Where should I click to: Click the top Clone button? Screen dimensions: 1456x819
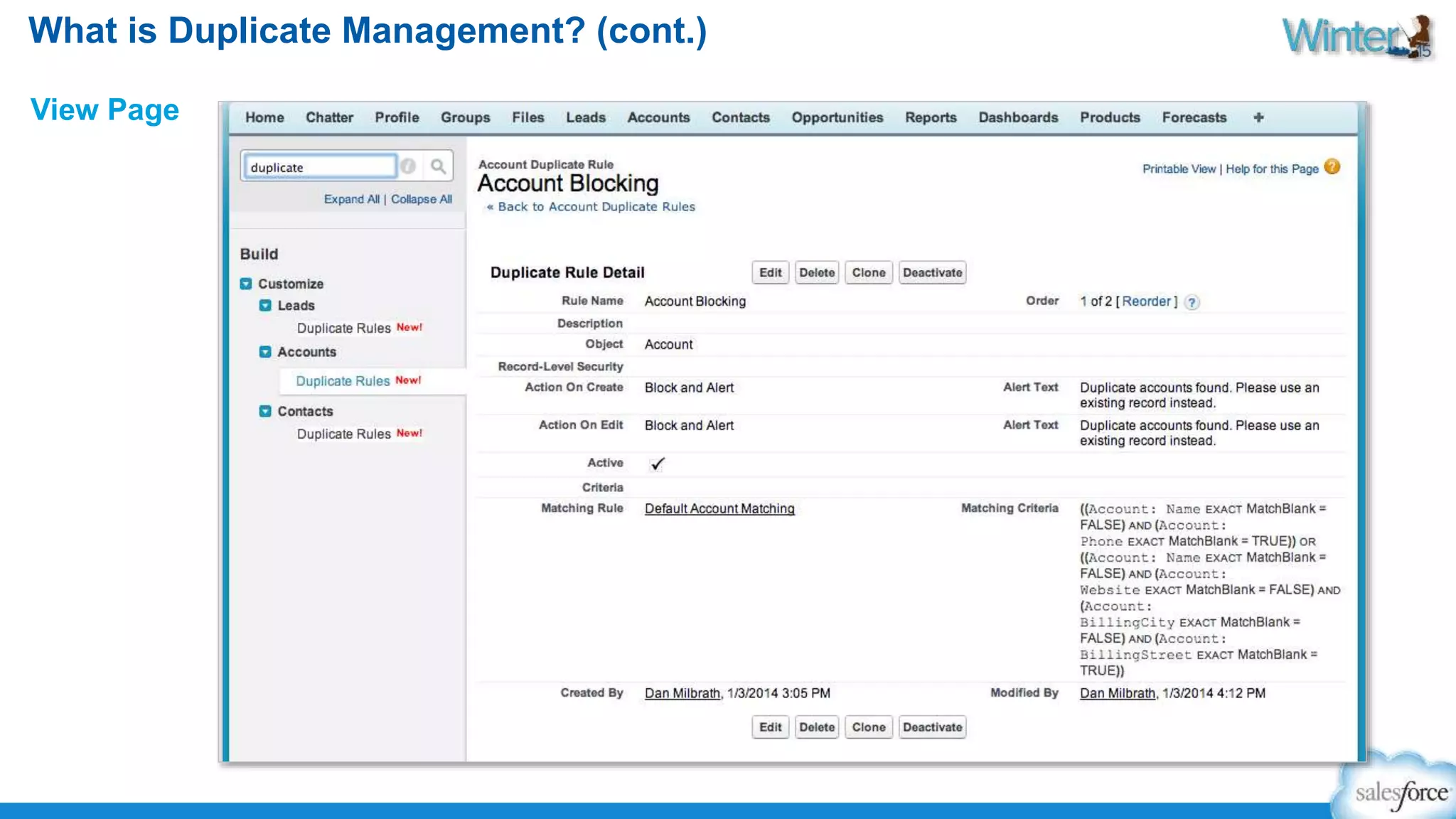click(869, 273)
